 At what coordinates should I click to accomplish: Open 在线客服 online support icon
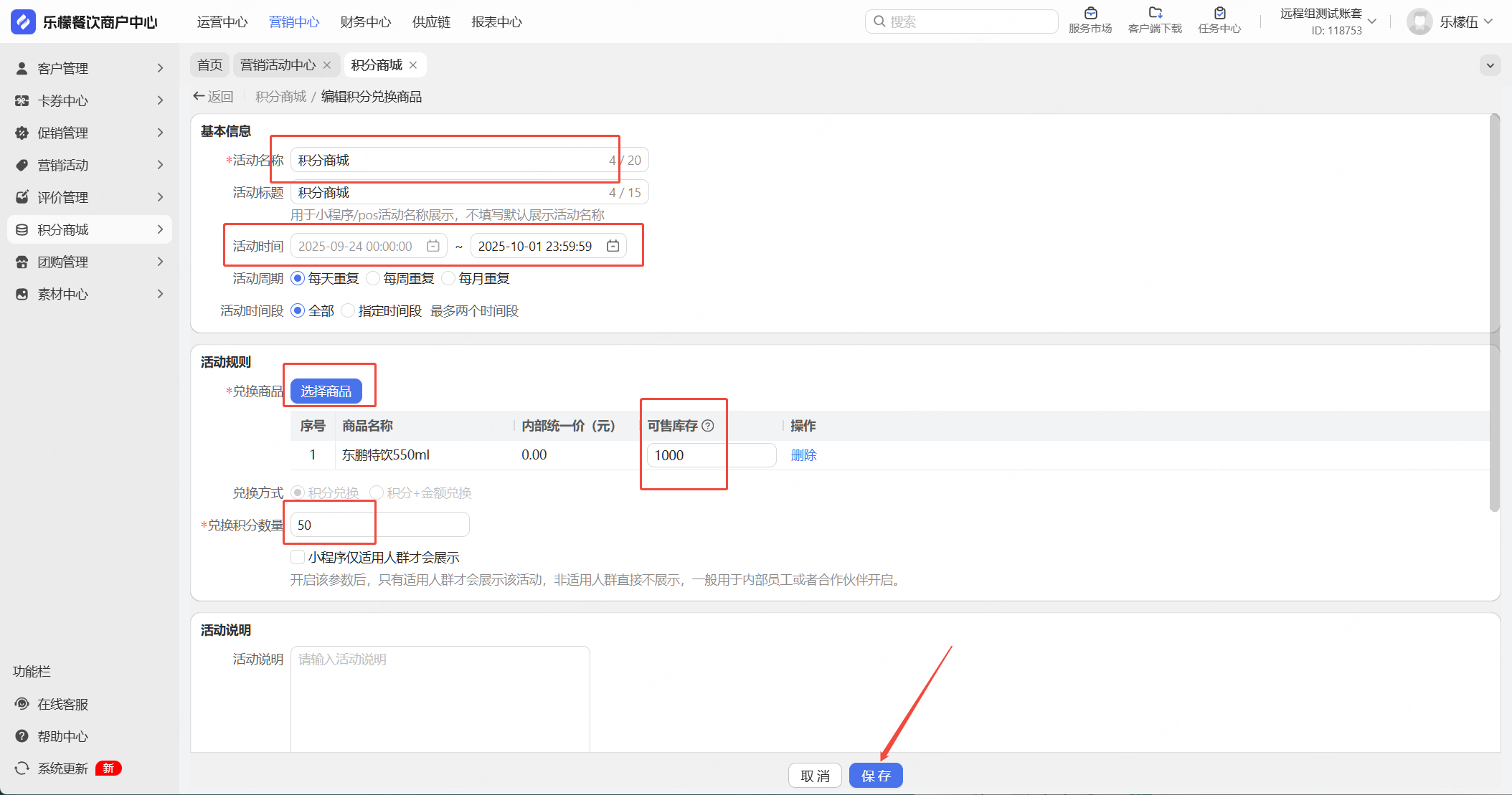click(22, 704)
